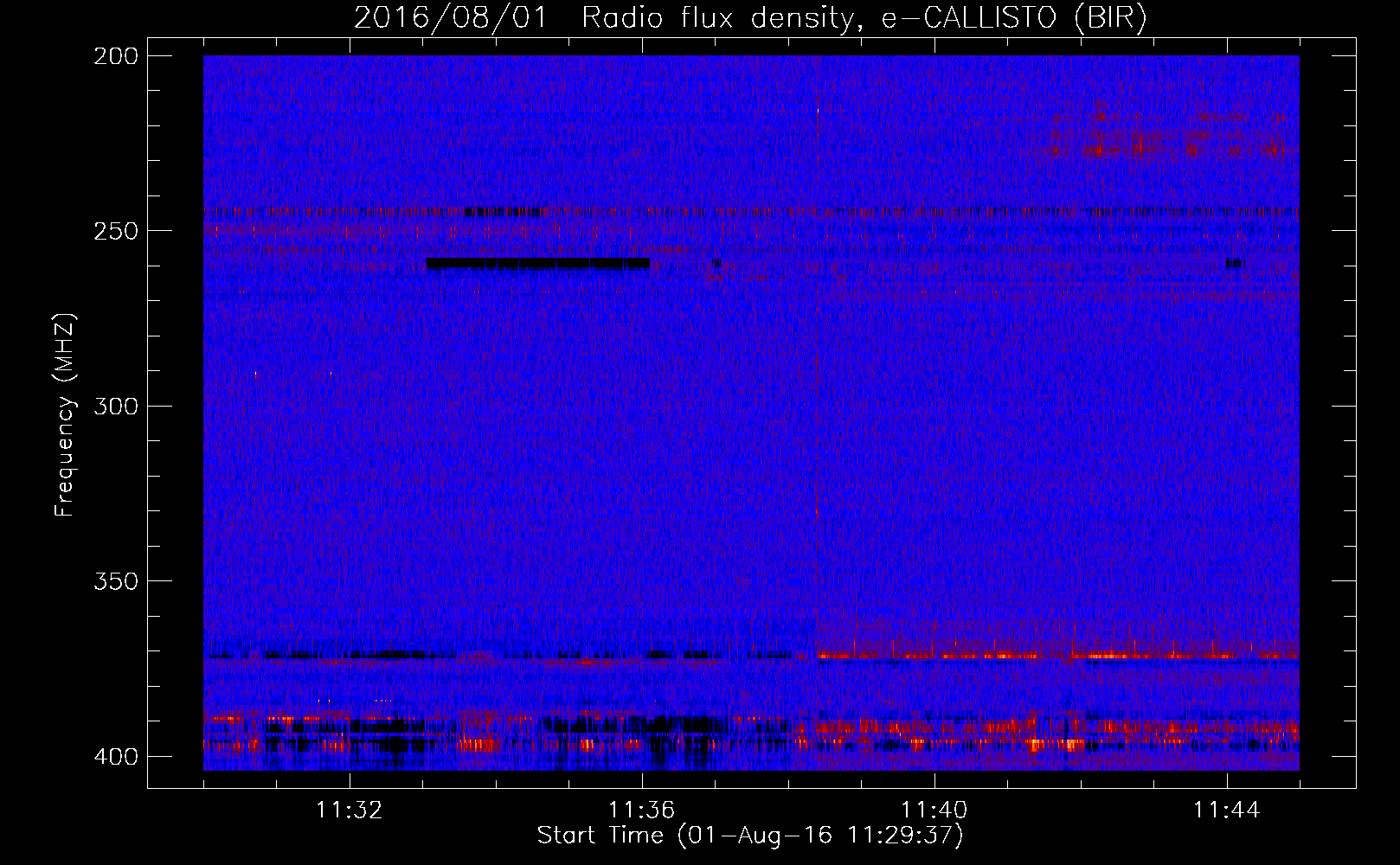Click the 200 frequency tick label

[116, 56]
